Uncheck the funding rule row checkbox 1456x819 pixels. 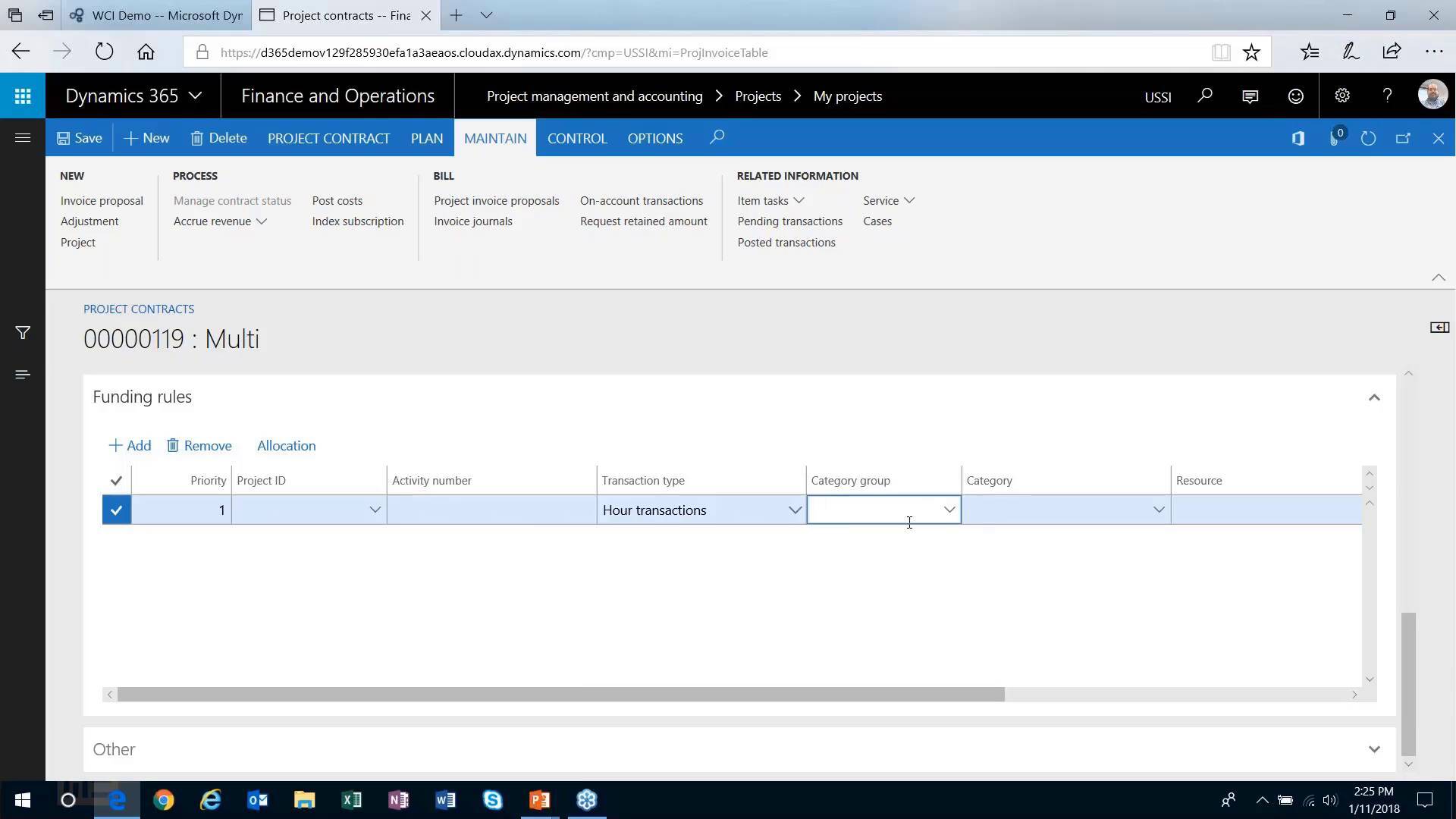[116, 510]
